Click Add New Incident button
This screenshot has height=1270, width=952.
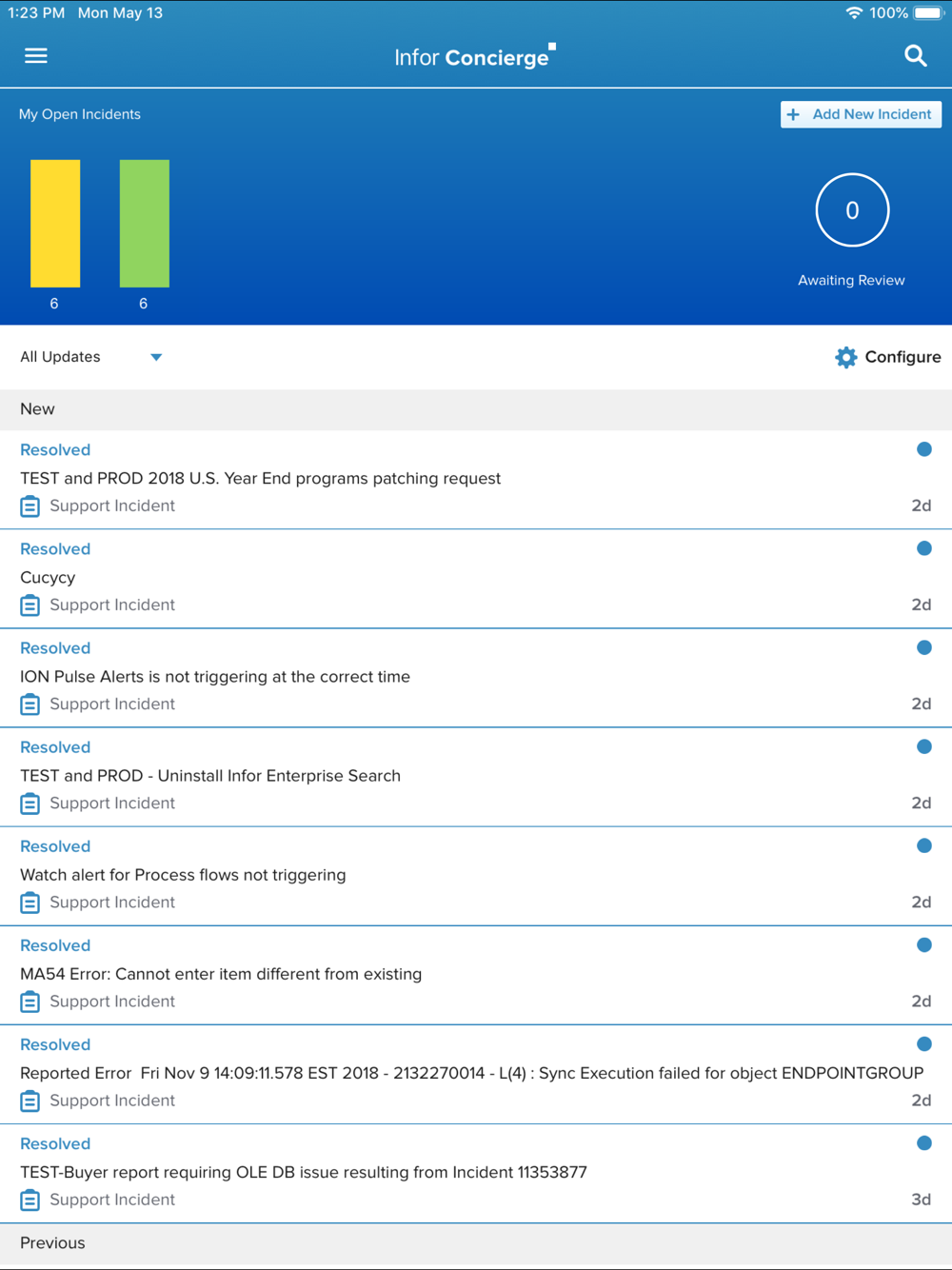tap(861, 114)
